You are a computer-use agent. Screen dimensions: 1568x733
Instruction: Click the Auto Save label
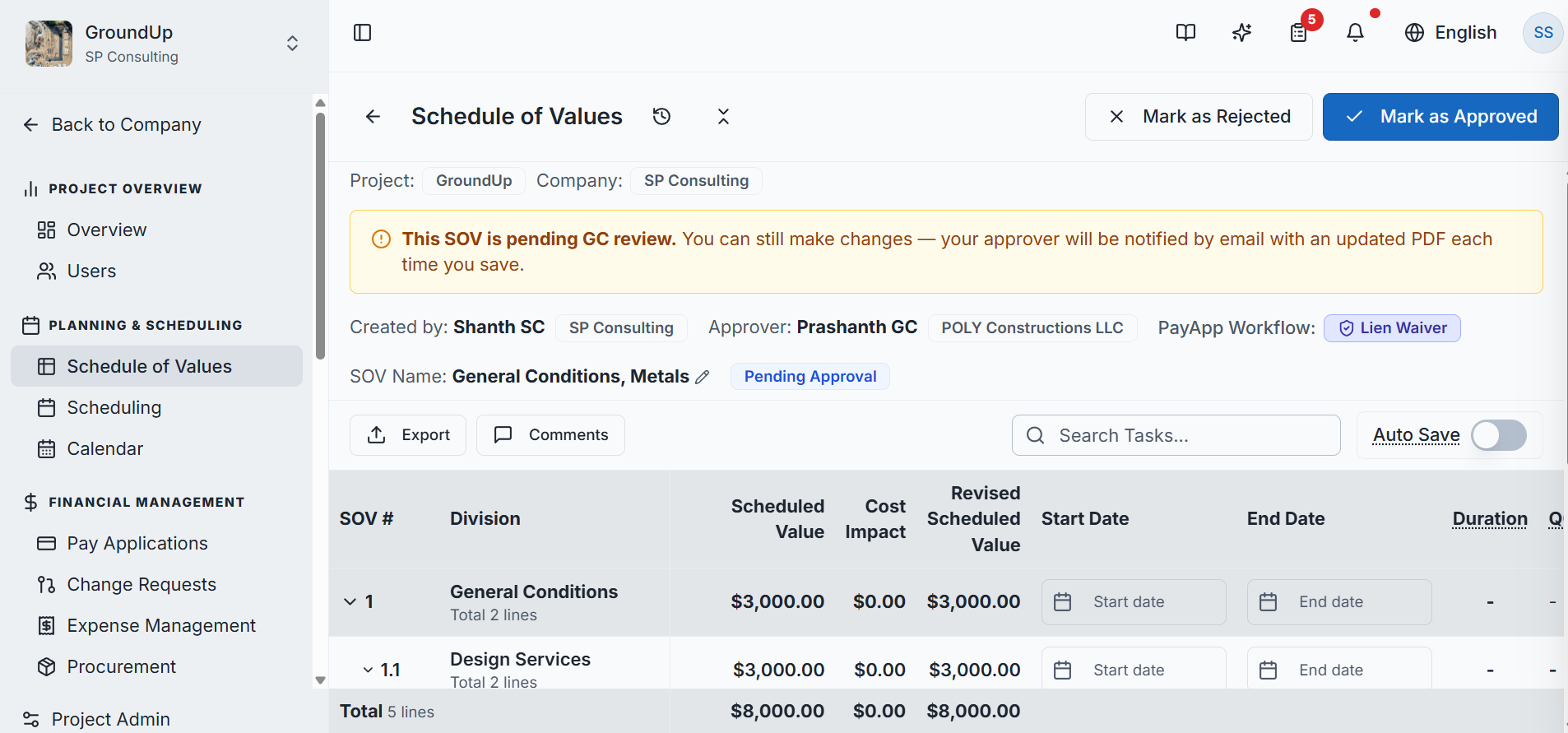pos(1417,435)
